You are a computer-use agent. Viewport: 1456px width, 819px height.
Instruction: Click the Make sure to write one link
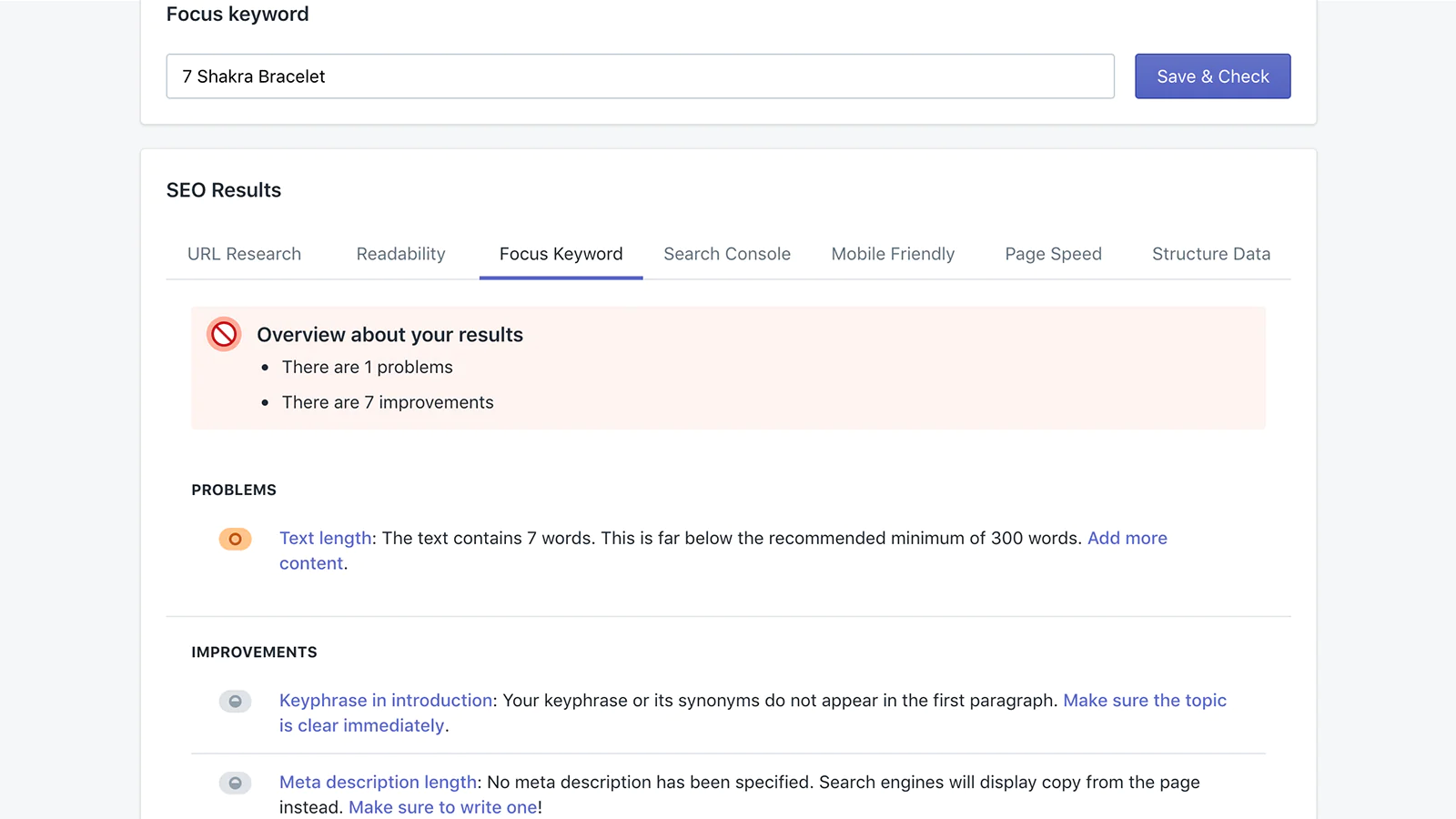442,808
